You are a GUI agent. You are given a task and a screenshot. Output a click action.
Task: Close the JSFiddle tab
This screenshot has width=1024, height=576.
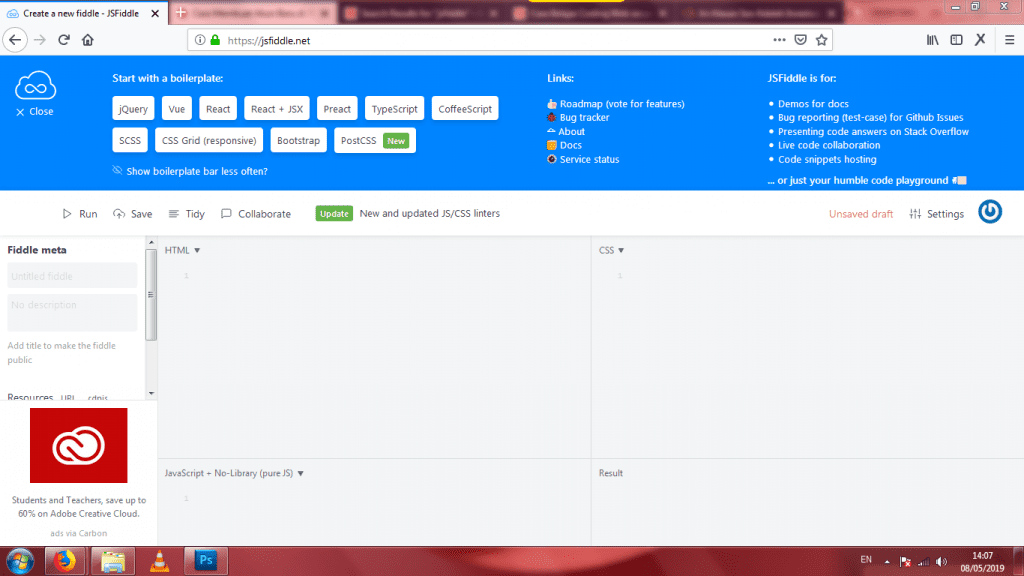pyautogui.click(x=155, y=13)
